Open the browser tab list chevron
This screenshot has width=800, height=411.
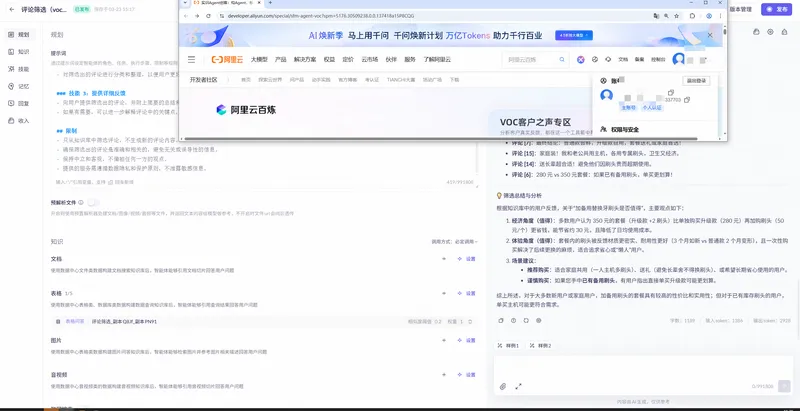pos(185,3)
